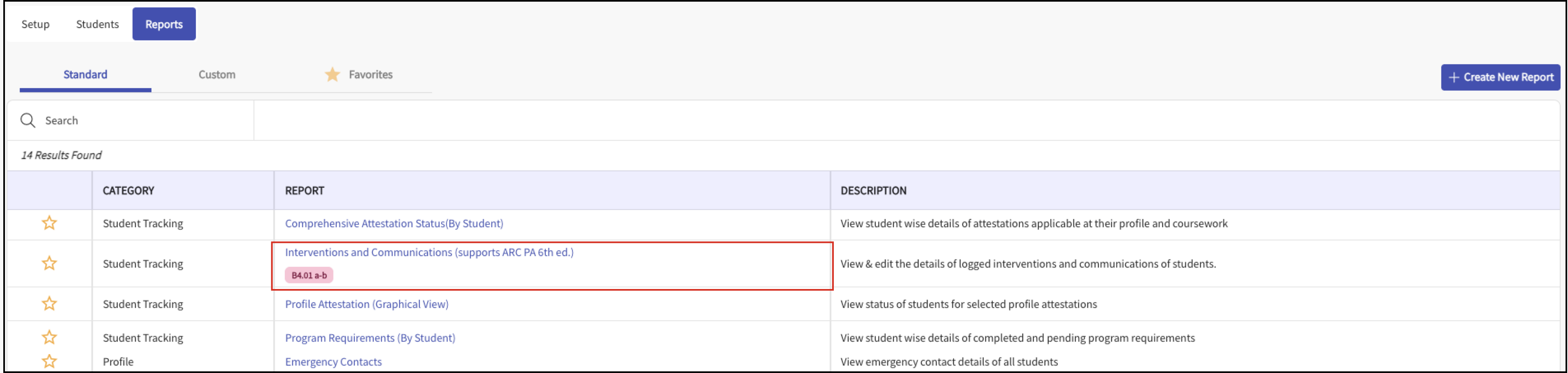Mark Profile Attestation report as favorite
The width and height of the screenshot is (1568, 373).
point(49,304)
